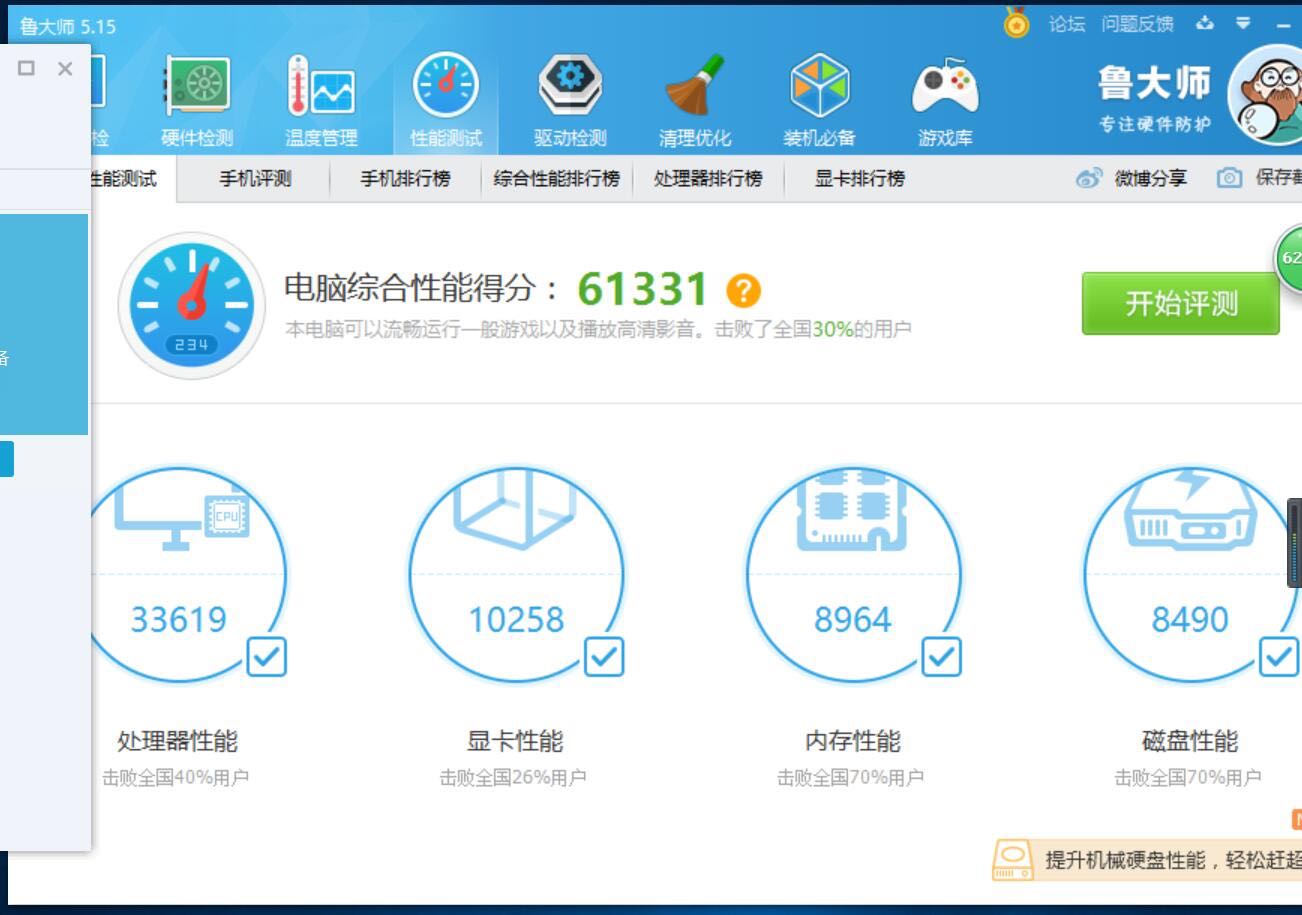This screenshot has width=1302, height=915.
Task: Click 击败全国26%用户 text
Action: (x=513, y=777)
